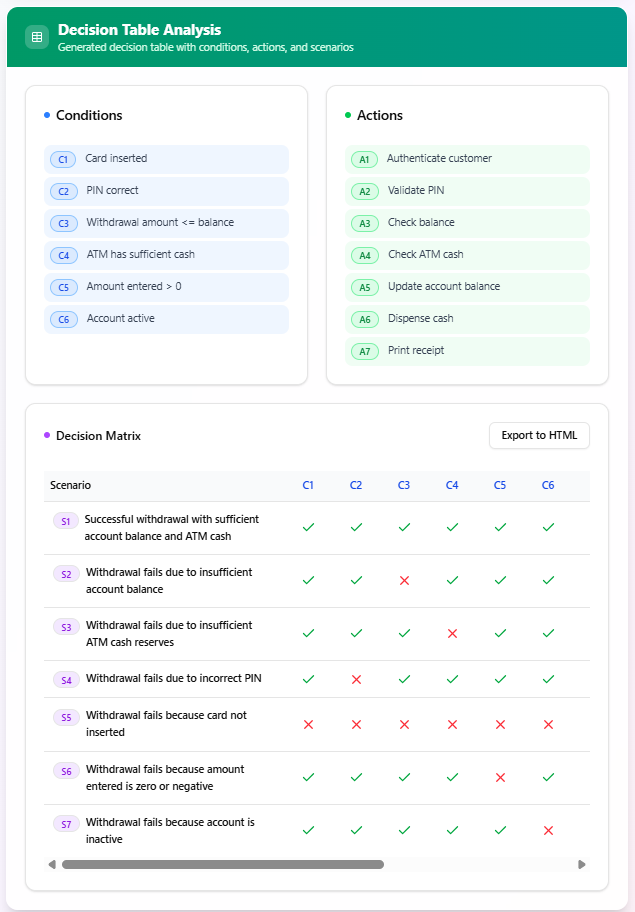This screenshot has height=912, width=635.
Task: Select the A1 Authenticate customer action badge
Action: coord(364,159)
